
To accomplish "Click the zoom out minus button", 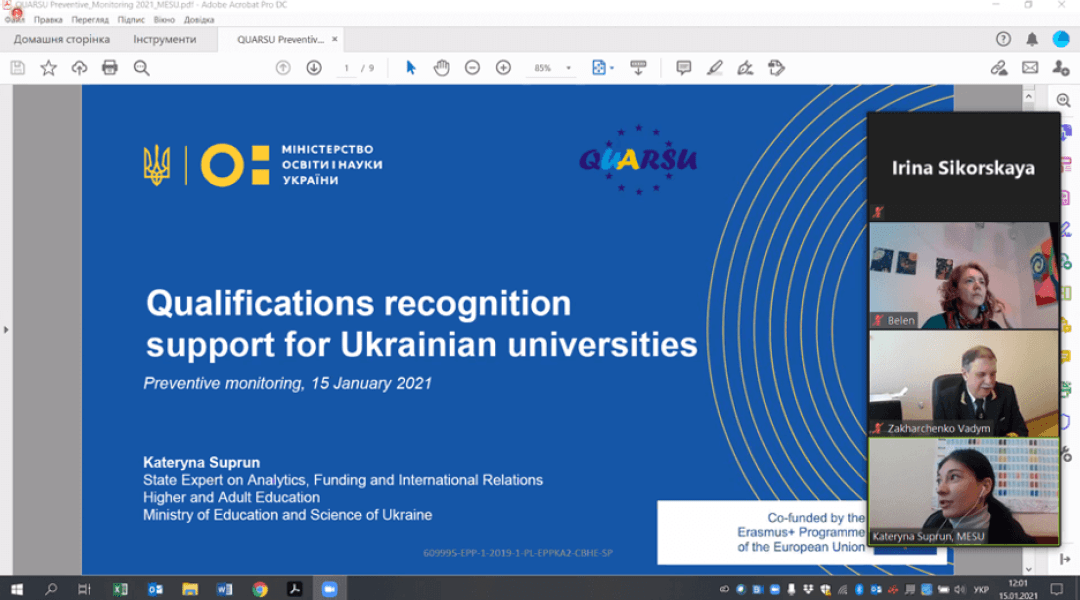I will (x=472, y=68).
